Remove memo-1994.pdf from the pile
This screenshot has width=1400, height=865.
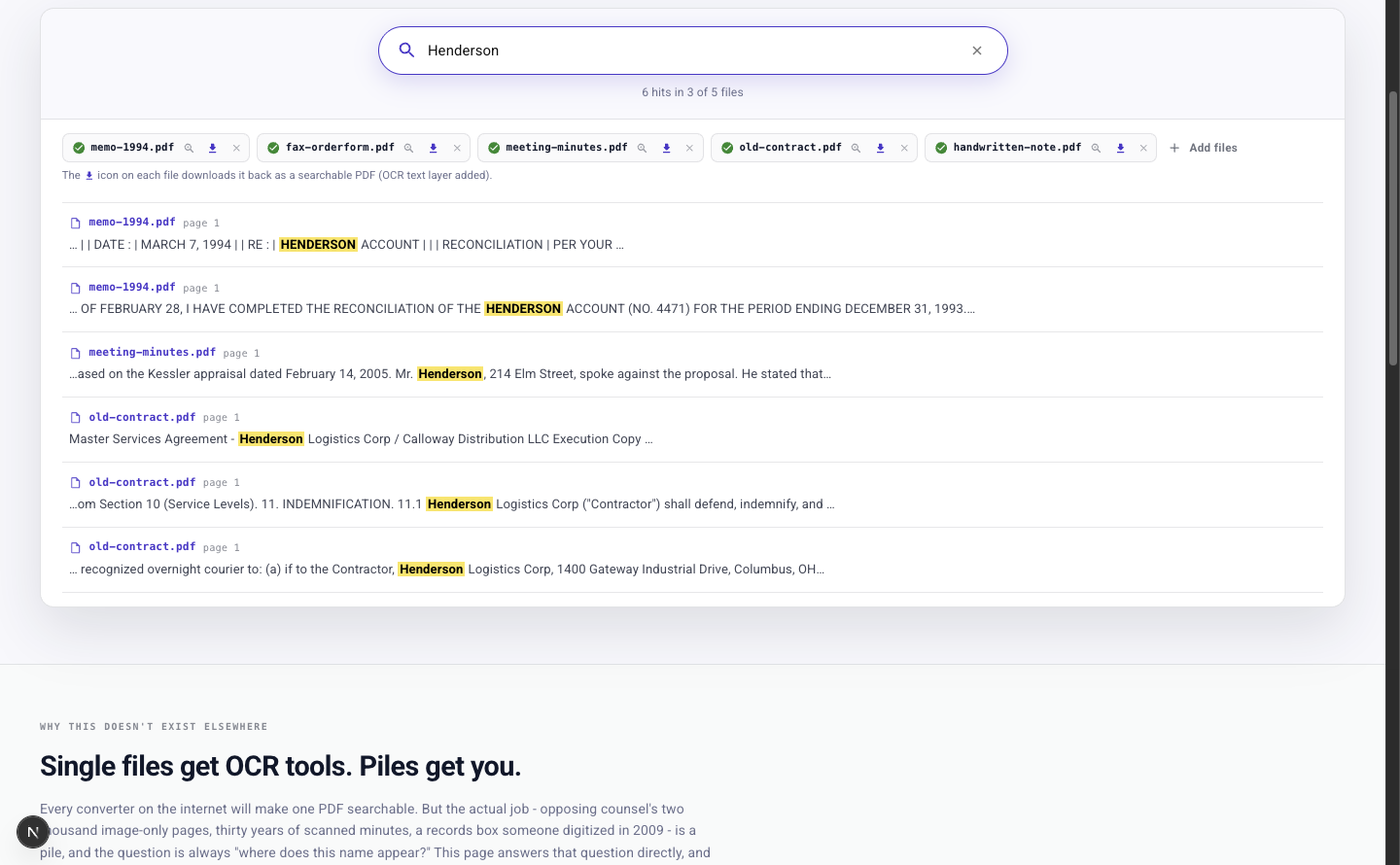coord(236,148)
